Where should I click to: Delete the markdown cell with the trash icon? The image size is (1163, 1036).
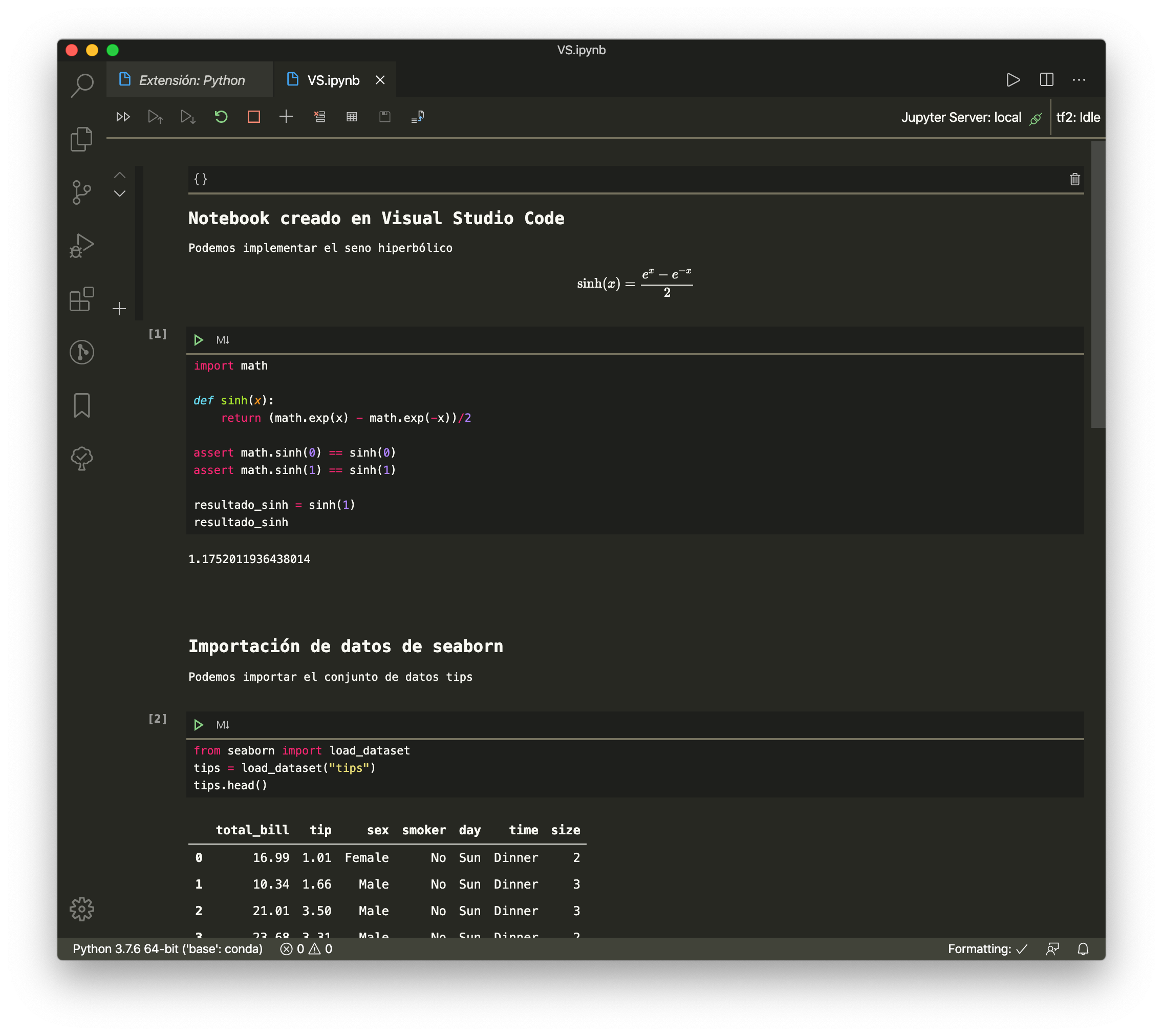[x=1074, y=179]
